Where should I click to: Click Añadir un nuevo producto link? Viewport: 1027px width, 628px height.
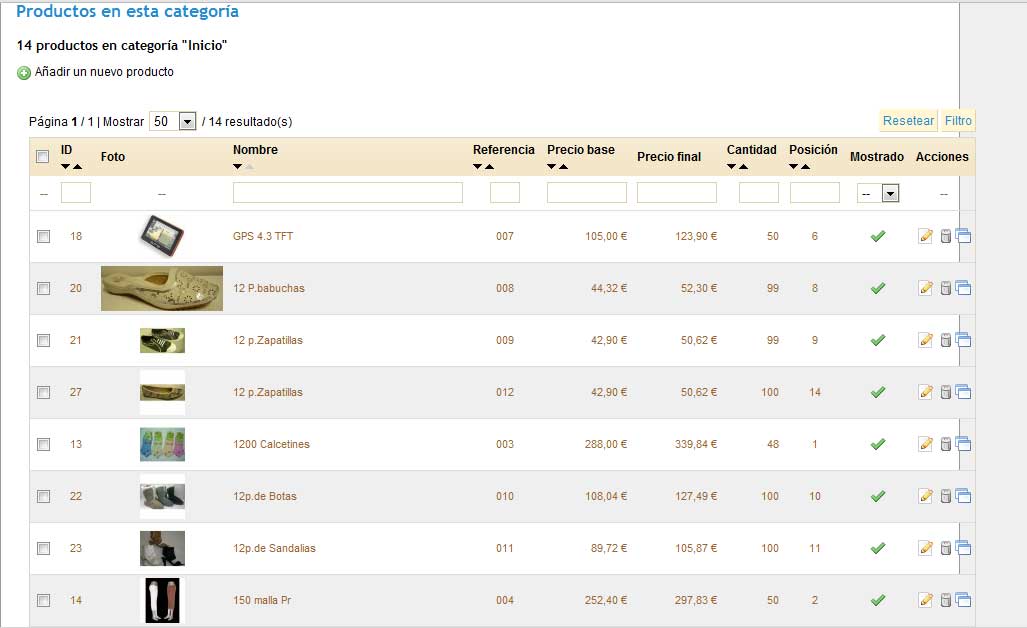104,72
